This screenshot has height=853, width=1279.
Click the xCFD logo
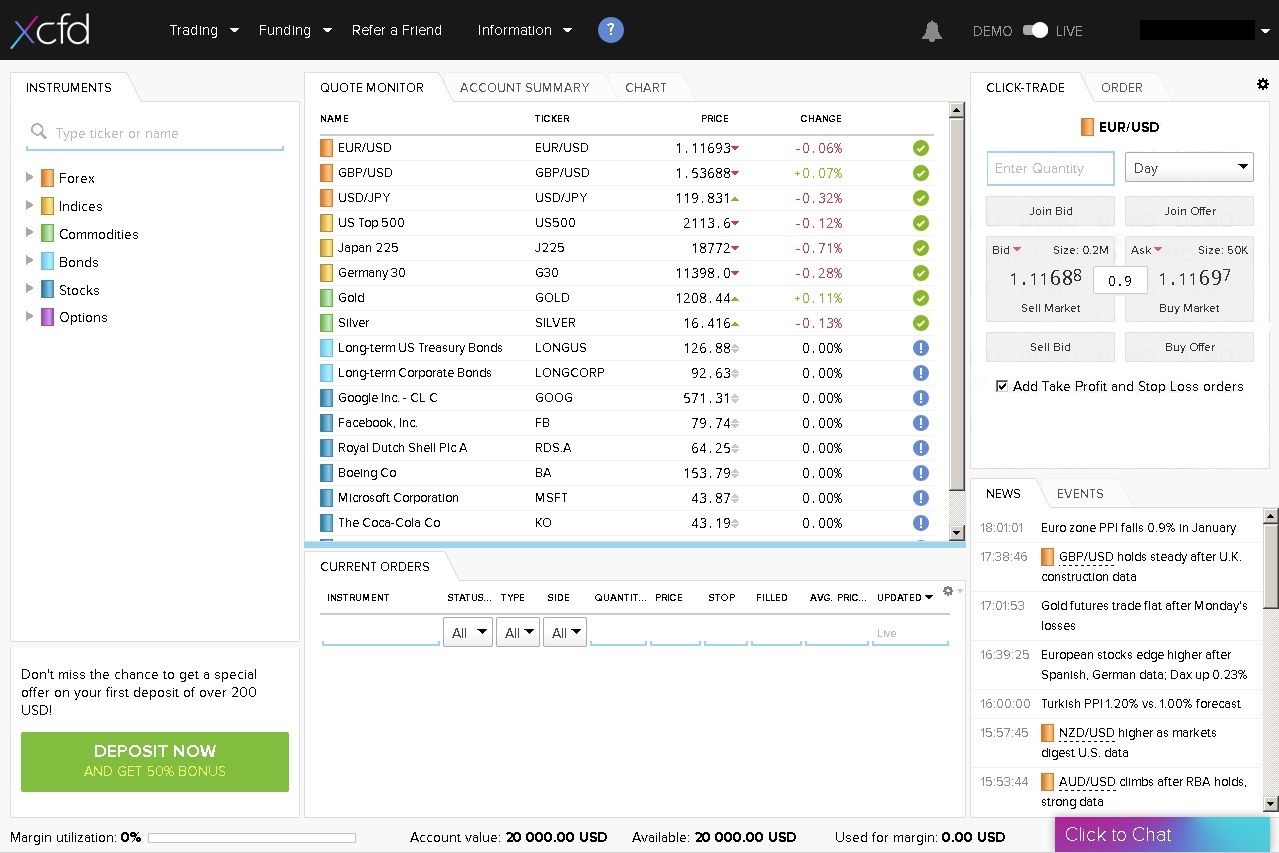click(50, 30)
